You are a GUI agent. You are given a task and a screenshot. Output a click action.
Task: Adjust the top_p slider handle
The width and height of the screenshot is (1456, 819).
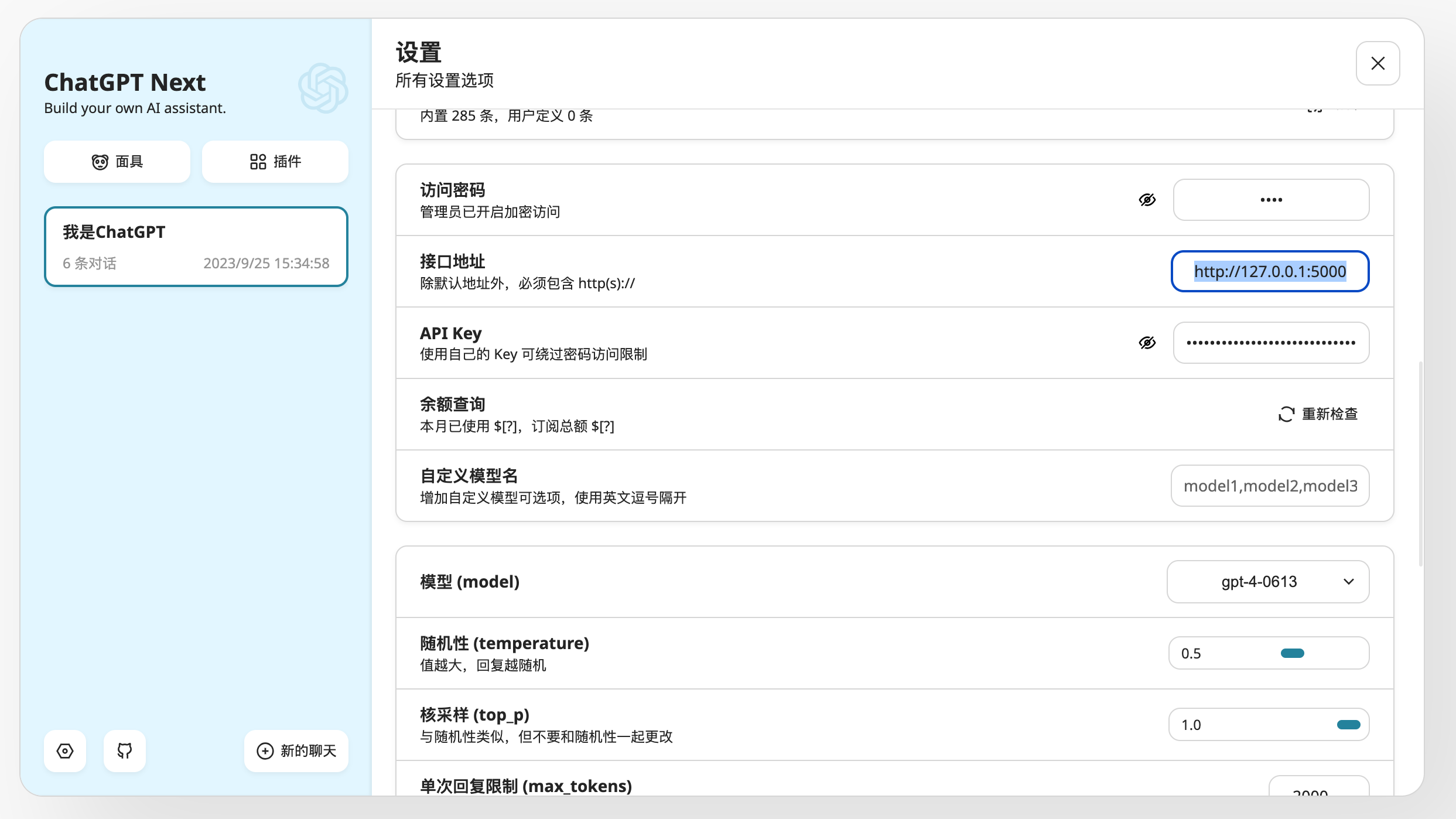[x=1348, y=725]
